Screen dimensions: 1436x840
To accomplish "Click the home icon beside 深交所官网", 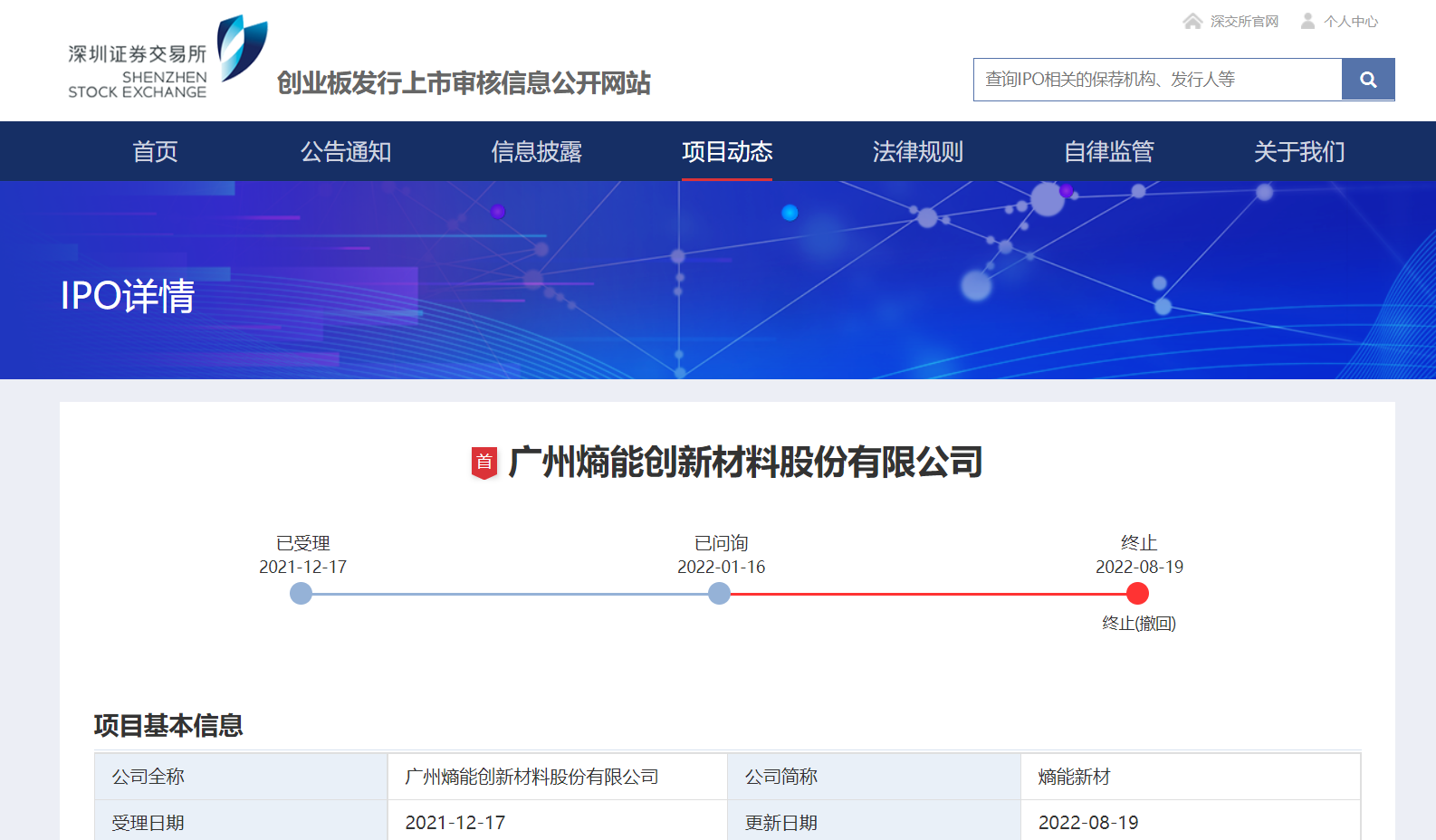I will [1192, 21].
